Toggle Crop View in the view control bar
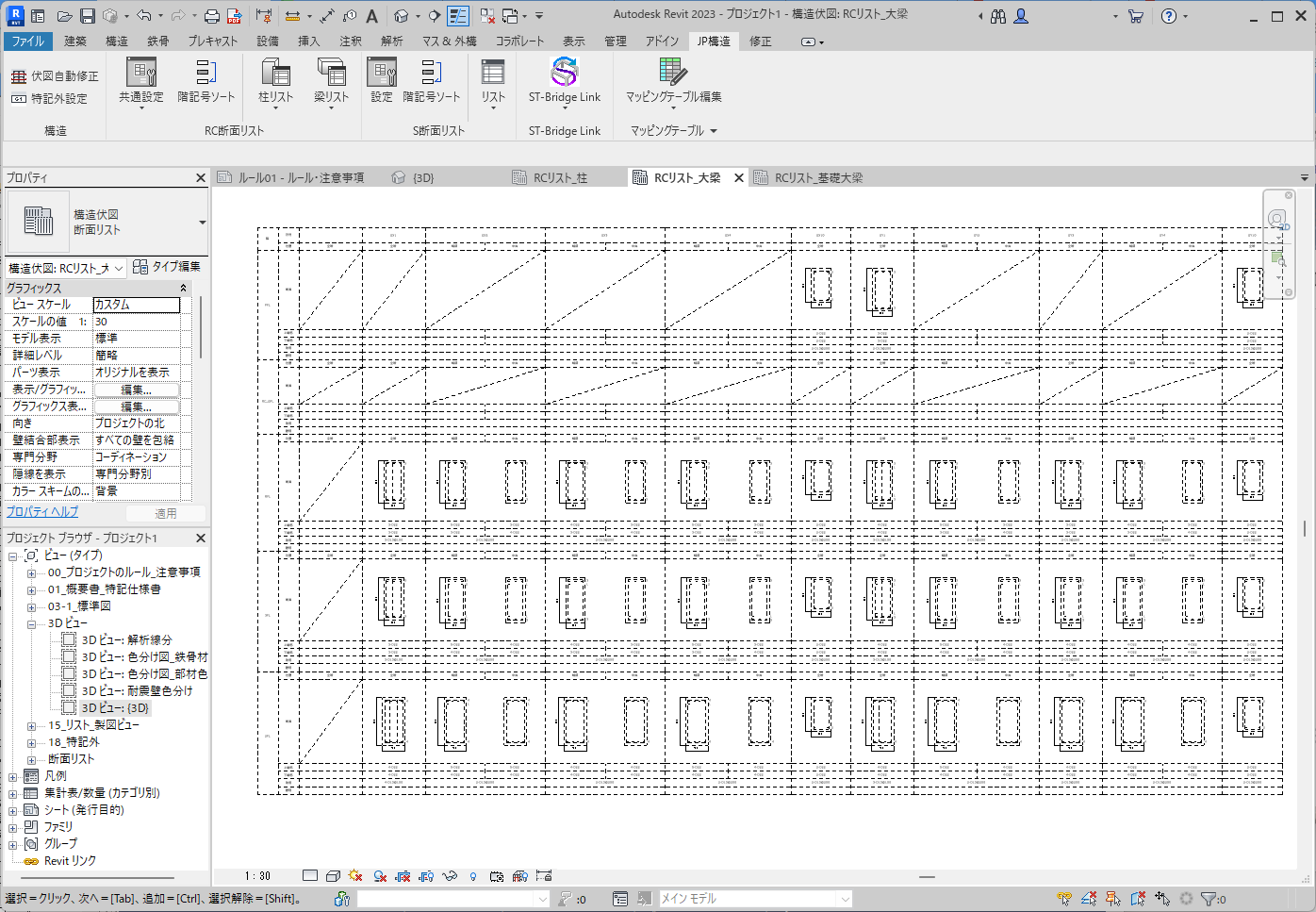Screen dimensions: 1316x912 point(403,876)
